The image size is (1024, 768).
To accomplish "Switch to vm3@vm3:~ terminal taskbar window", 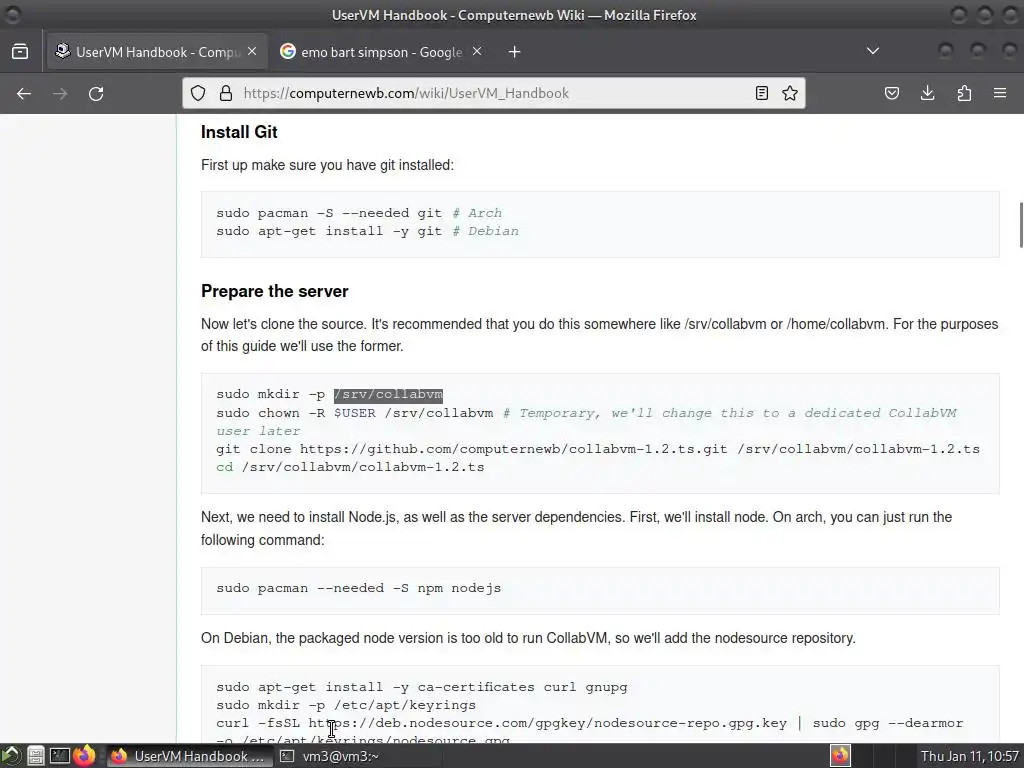I will (358, 756).
